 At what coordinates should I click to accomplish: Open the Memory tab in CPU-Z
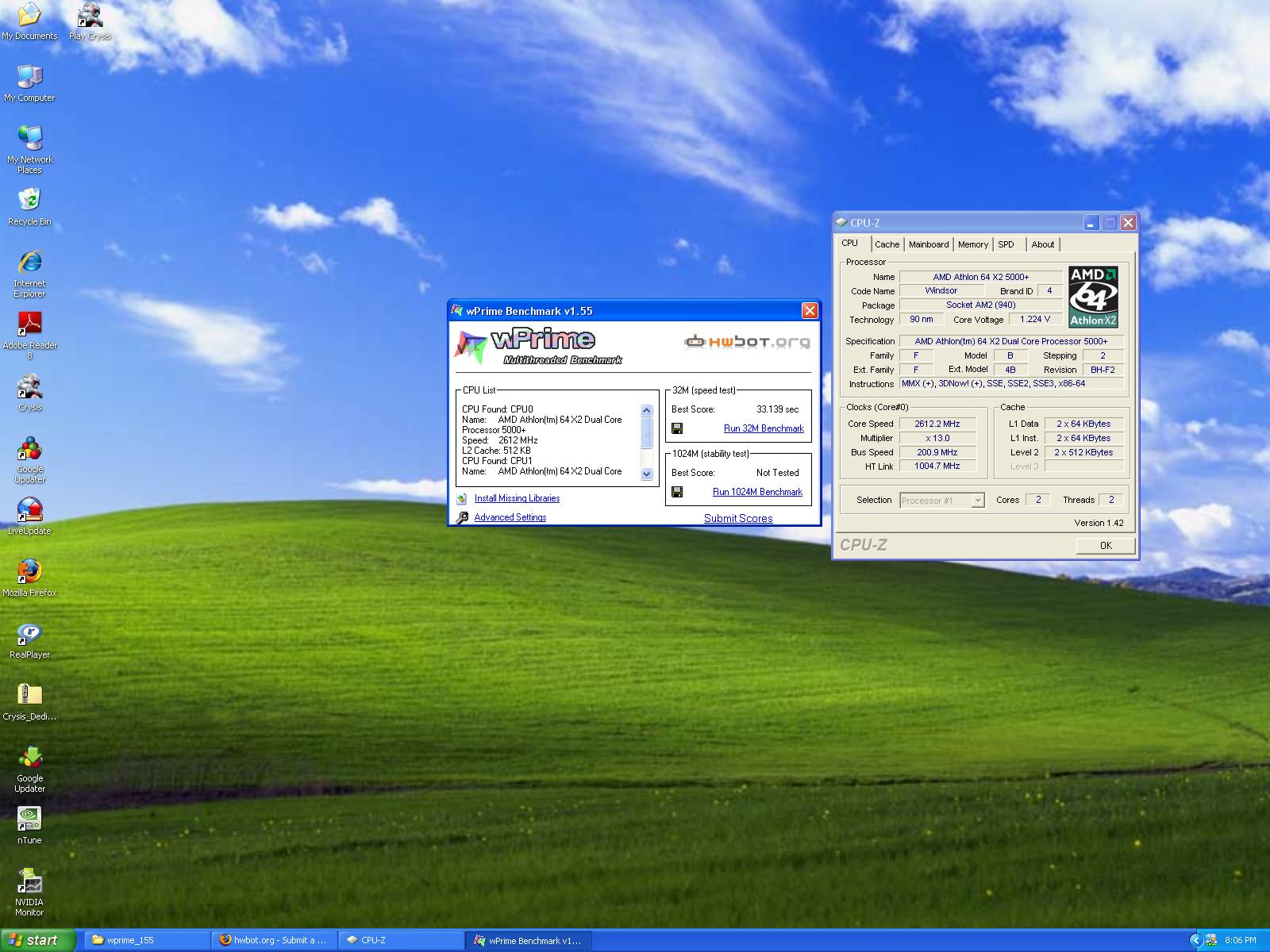pos(972,244)
